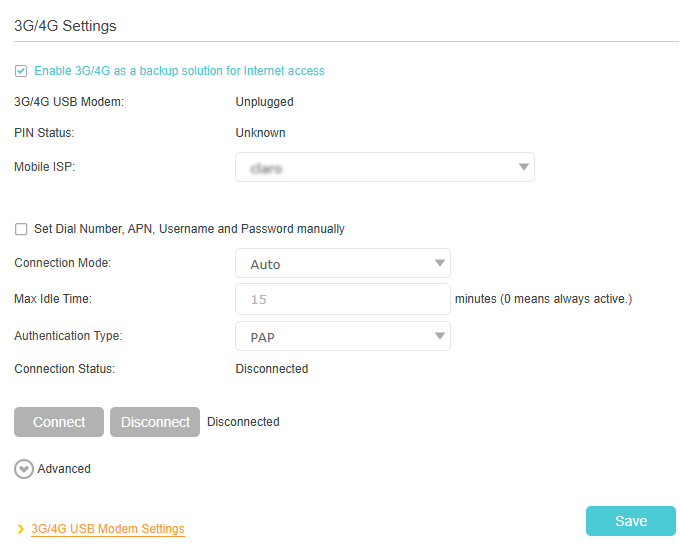Click the 'Connection Mode:' label
The height and width of the screenshot is (557, 680).
pos(63,263)
